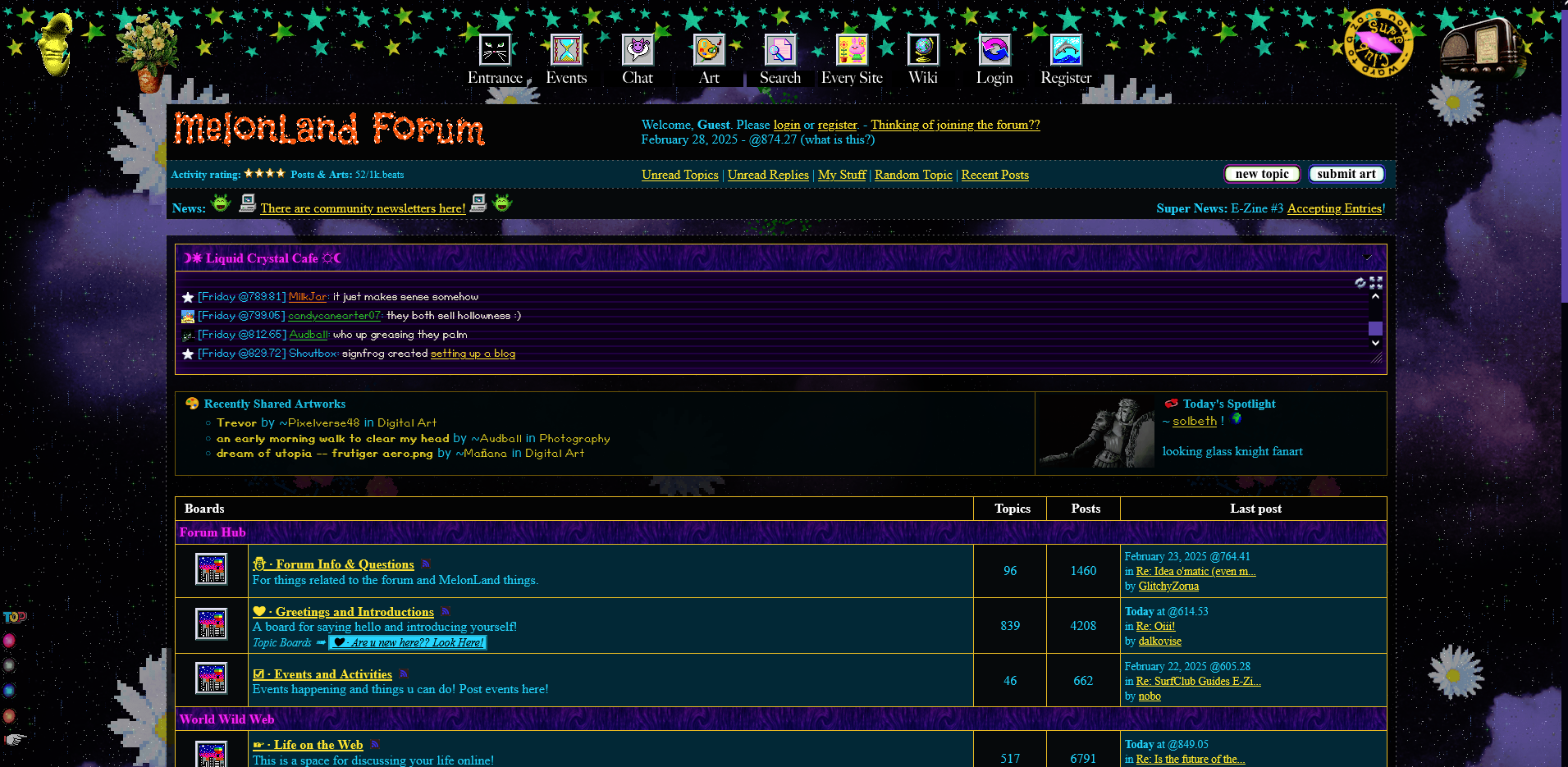
Task: Go to Recent Posts in menu bar
Action: click(x=994, y=175)
